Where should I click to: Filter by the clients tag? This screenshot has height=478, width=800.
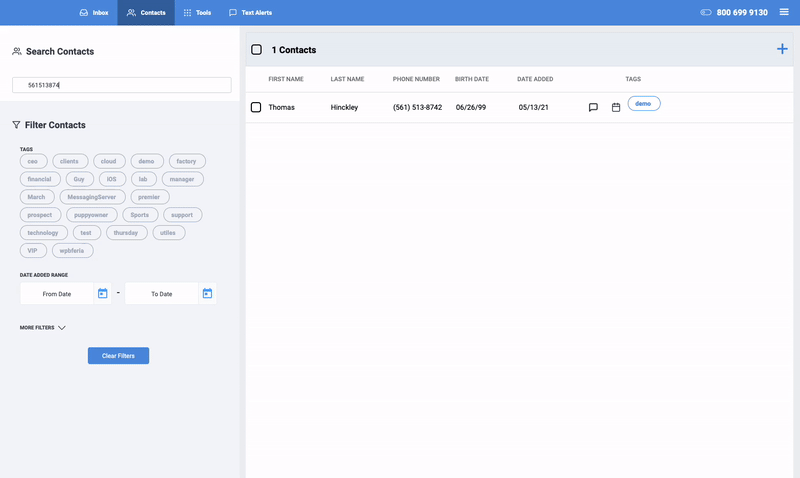pyautogui.click(x=70, y=161)
